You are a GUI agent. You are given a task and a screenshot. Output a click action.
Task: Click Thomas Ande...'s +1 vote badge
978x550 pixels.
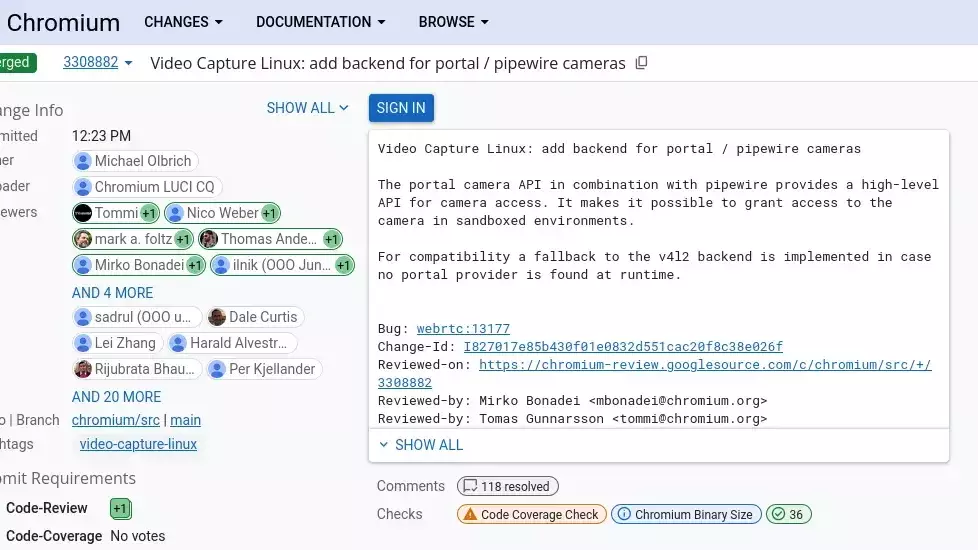tap(331, 239)
